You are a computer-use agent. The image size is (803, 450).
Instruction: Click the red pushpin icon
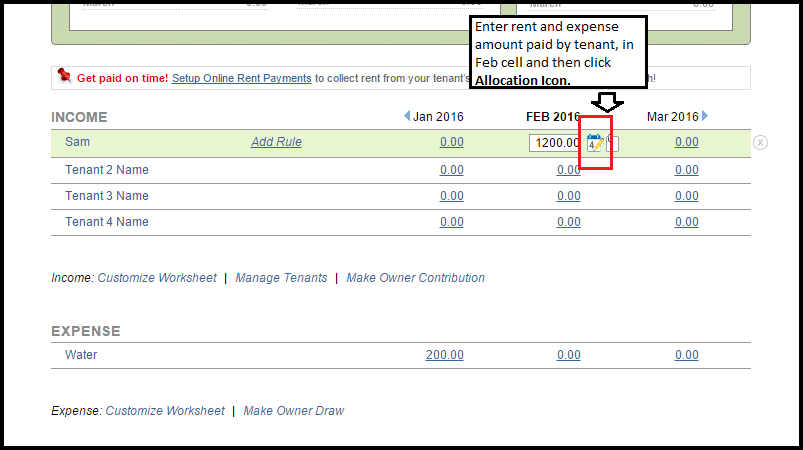(64, 76)
